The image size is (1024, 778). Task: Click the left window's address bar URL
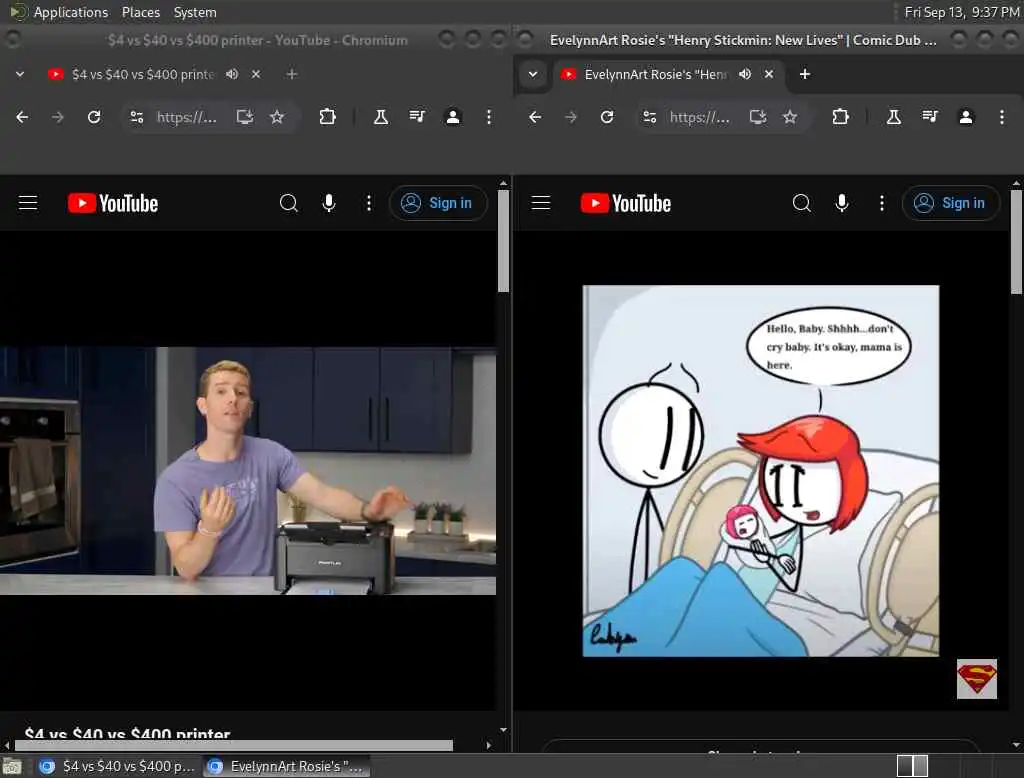[186, 117]
